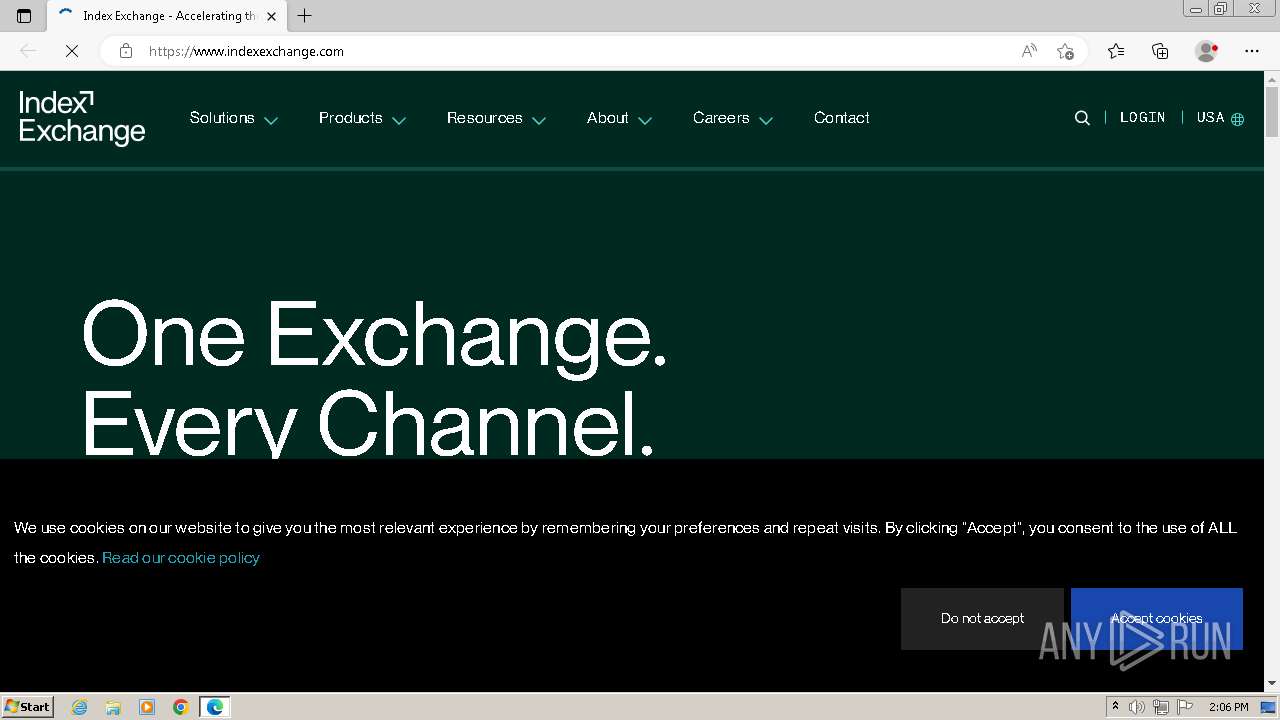Open browser Collections

tap(1160, 51)
